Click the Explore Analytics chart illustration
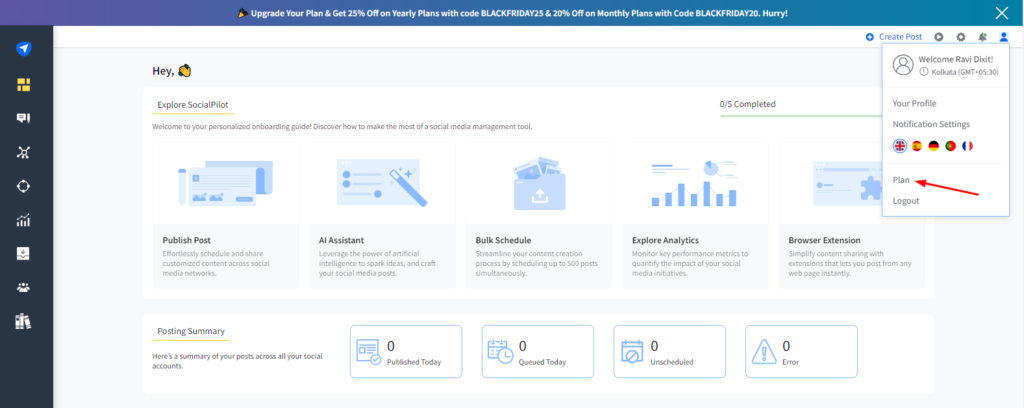The image size is (1024, 408). [x=695, y=183]
